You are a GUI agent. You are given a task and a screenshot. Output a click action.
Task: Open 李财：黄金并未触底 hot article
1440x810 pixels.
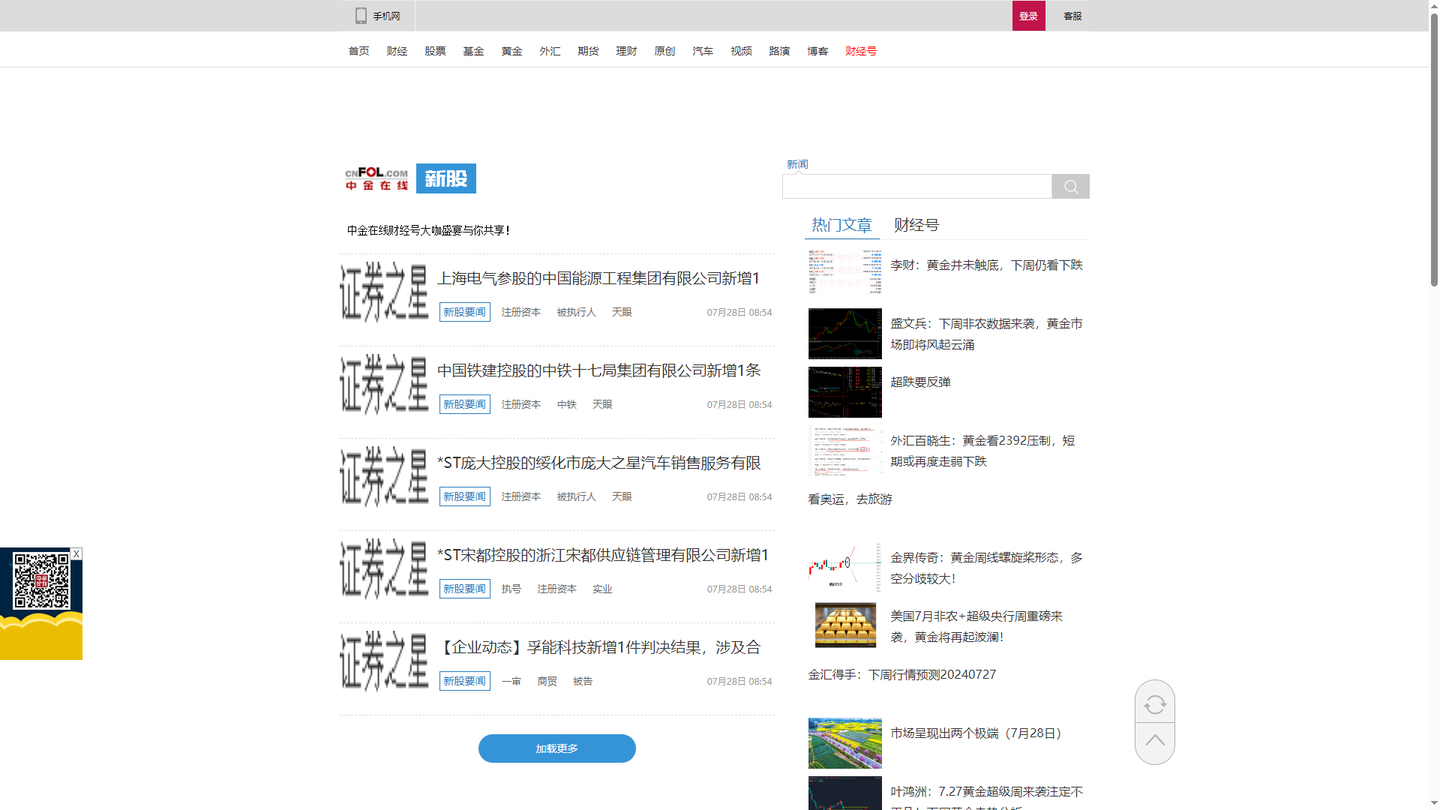pyautogui.click(x=986, y=265)
